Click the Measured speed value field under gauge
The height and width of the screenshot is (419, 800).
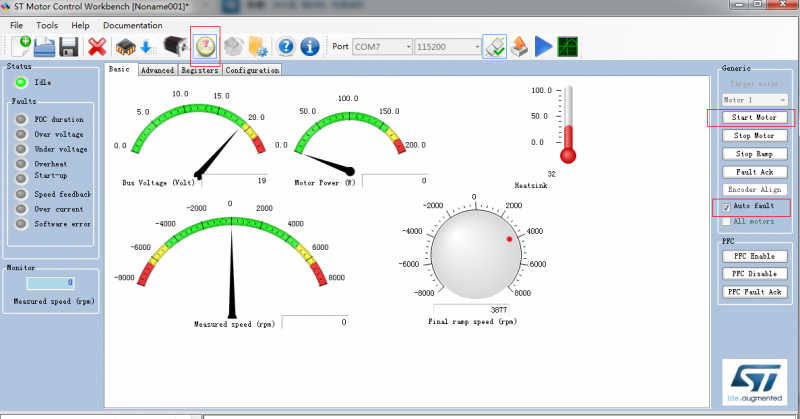point(315,322)
